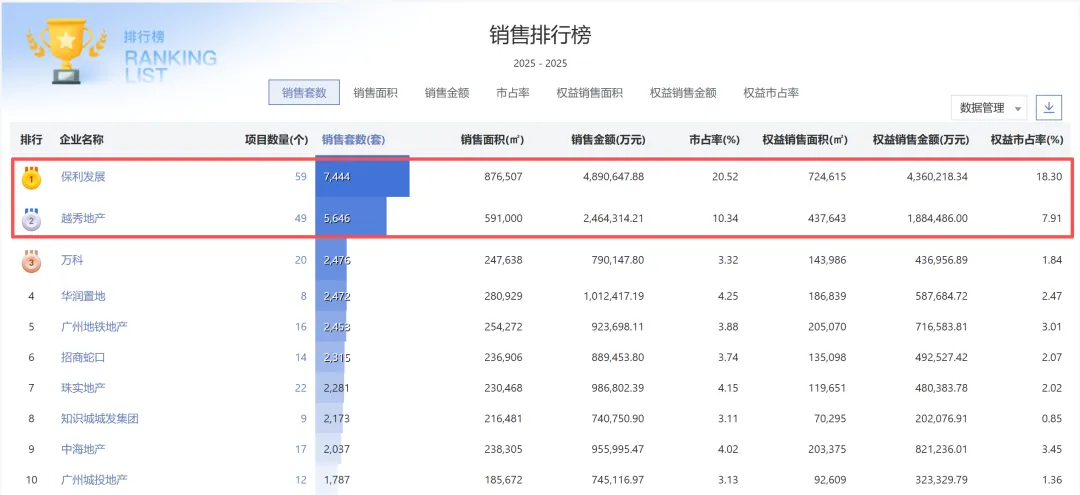This screenshot has width=1080, height=495.
Task: Select the 销售套数 tab
Action: 304,93
